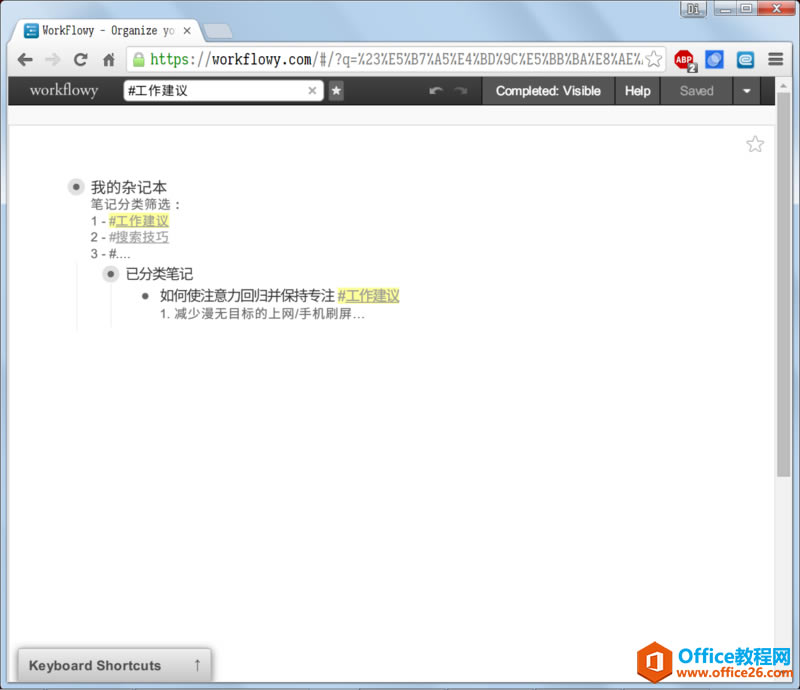Click the bookmark star in the address bar

654,59
